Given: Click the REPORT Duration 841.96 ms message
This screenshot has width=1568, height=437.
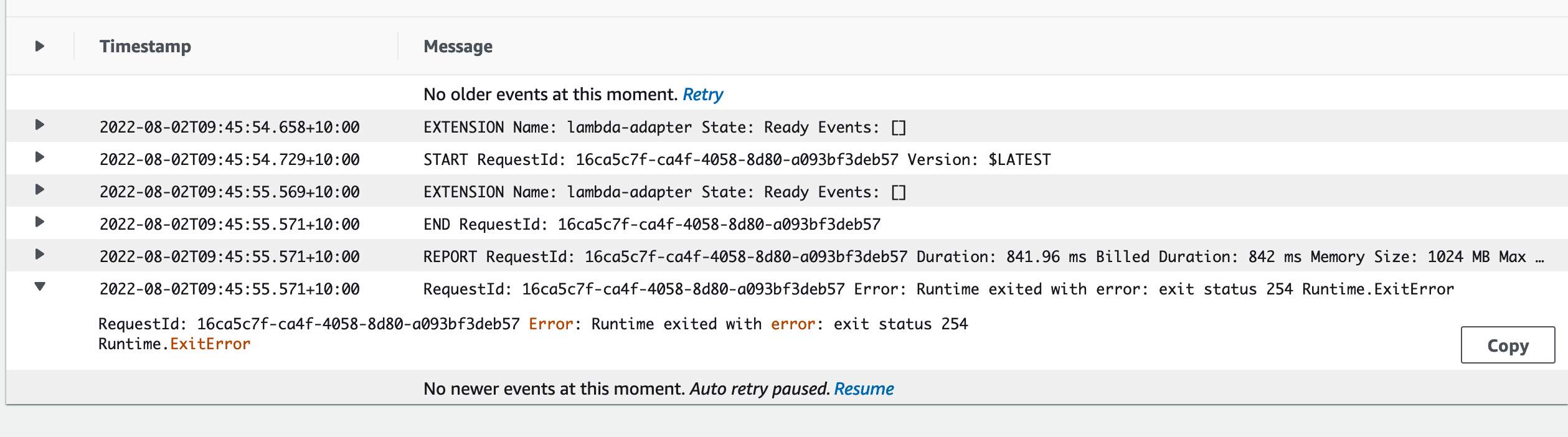Looking at the screenshot, I should [984, 257].
